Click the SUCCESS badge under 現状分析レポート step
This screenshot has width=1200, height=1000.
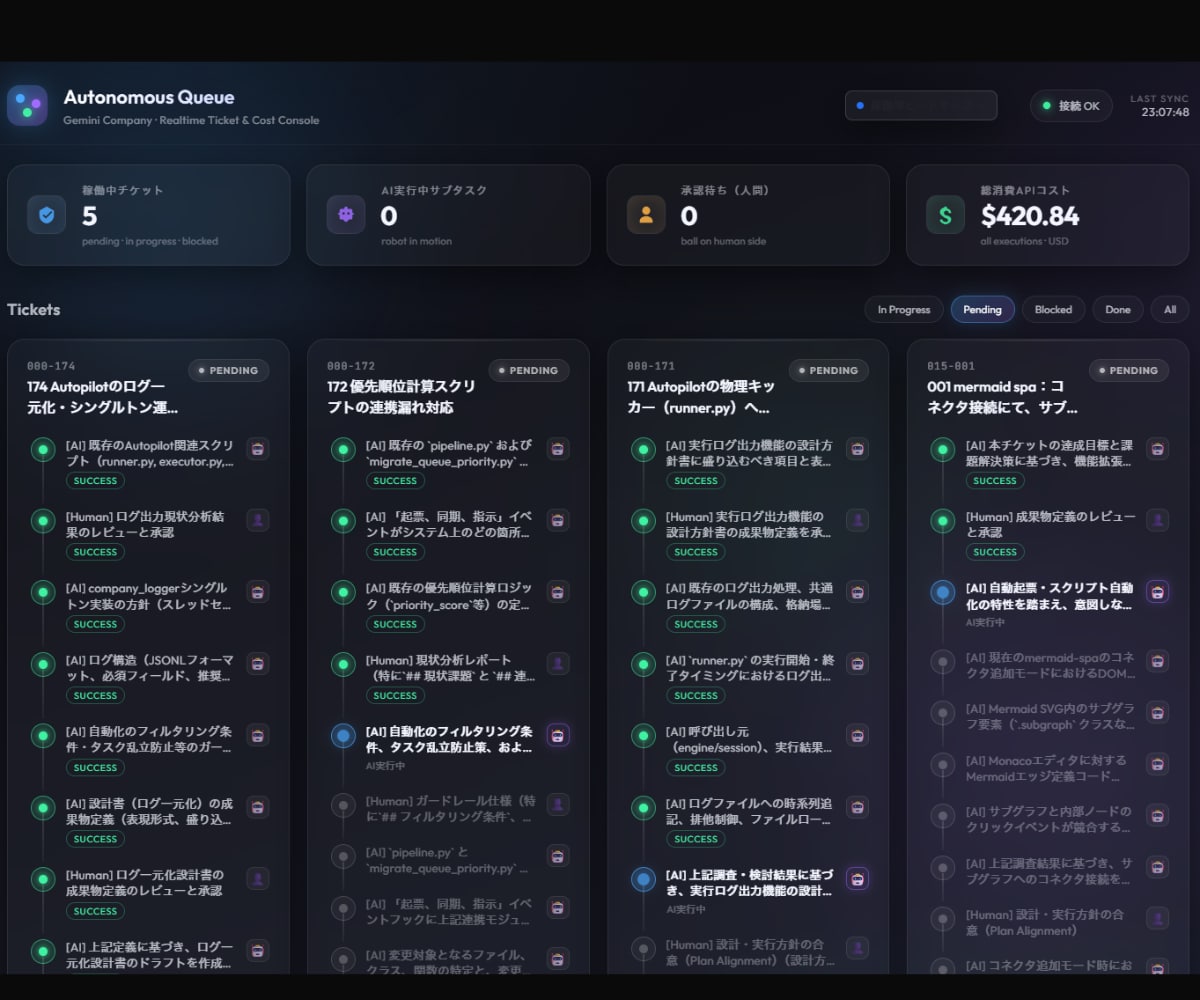click(395, 696)
